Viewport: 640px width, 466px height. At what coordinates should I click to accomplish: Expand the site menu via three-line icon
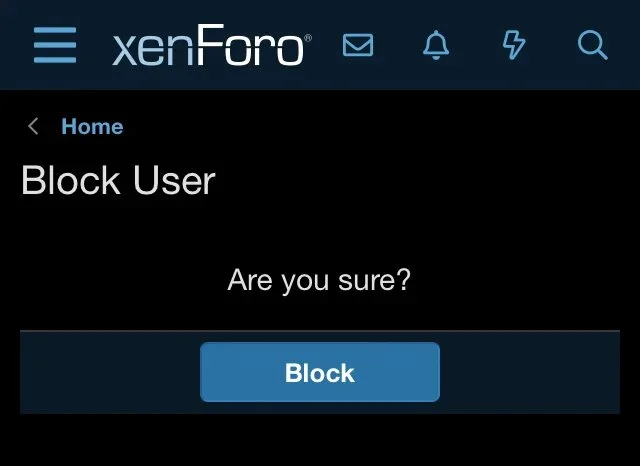coord(55,45)
